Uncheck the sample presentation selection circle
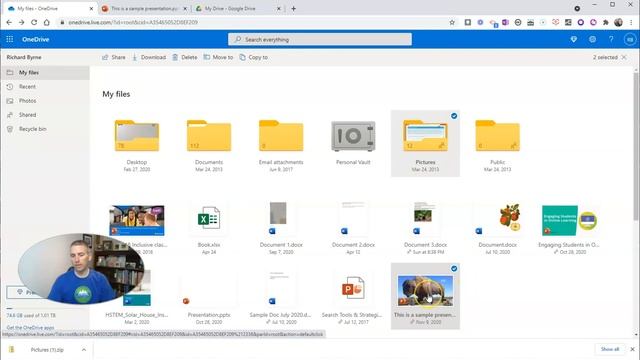The height and width of the screenshot is (360, 640). click(x=454, y=269)
